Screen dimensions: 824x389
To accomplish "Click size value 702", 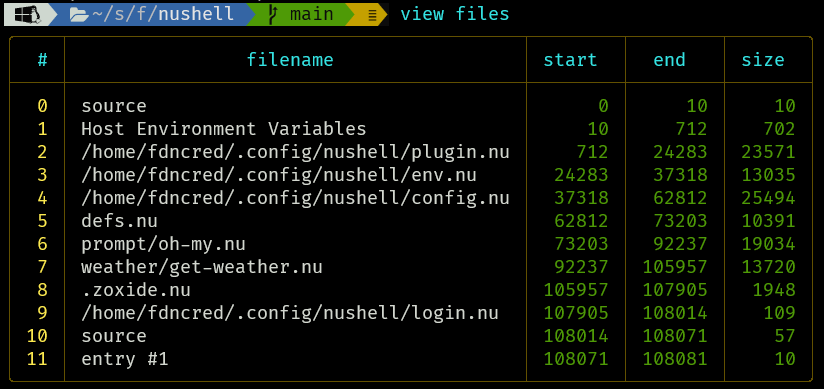I will (x=779, y=129).
